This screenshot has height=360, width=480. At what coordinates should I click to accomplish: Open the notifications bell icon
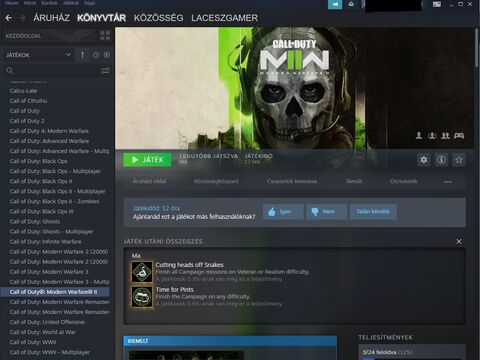[351, 4]
